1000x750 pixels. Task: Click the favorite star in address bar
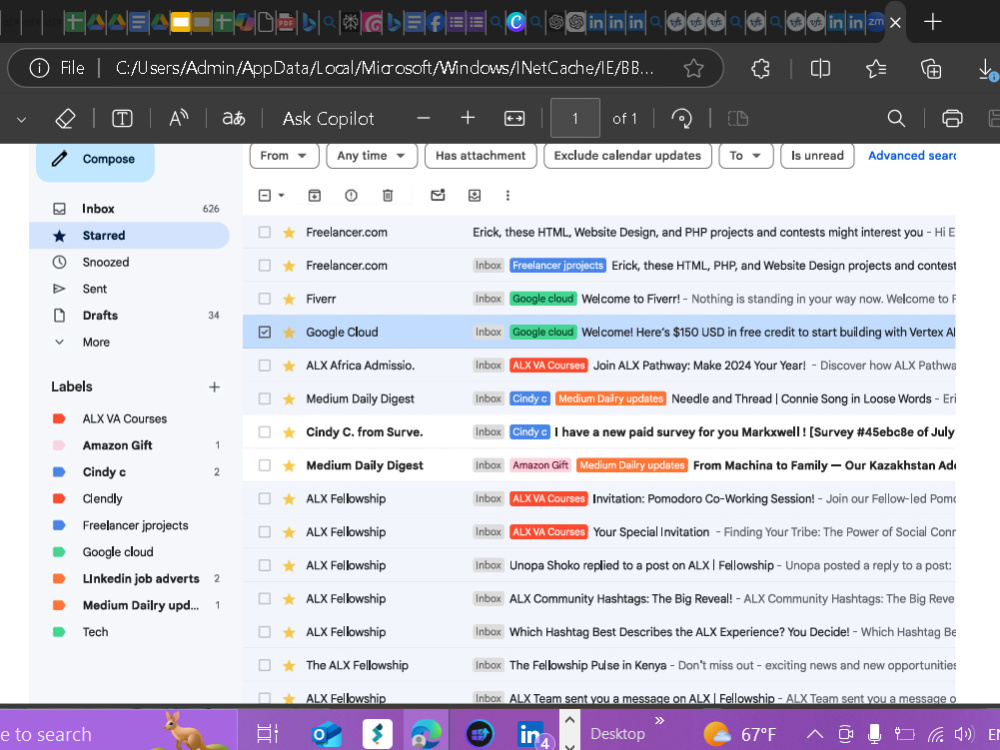[x=693, y=68]
